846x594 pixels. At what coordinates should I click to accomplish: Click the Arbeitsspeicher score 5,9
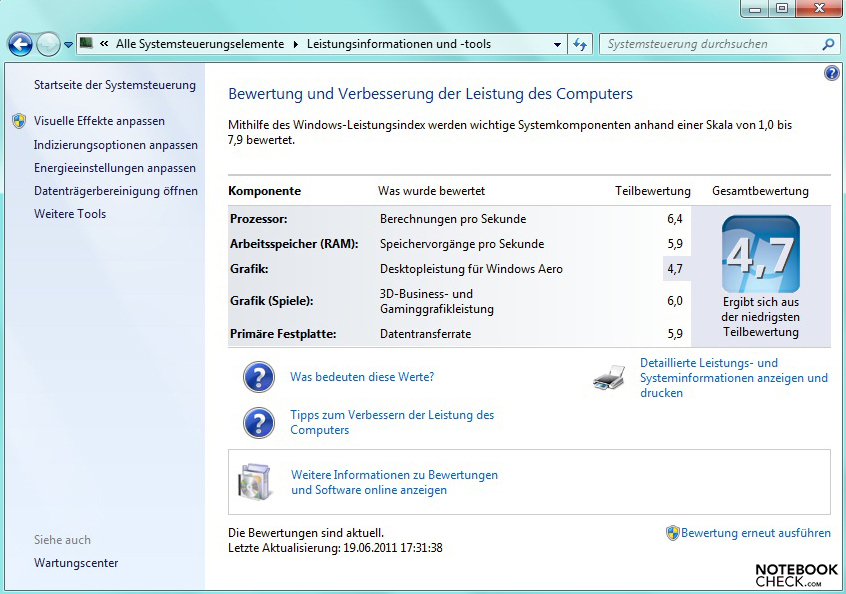coord(674,244)
